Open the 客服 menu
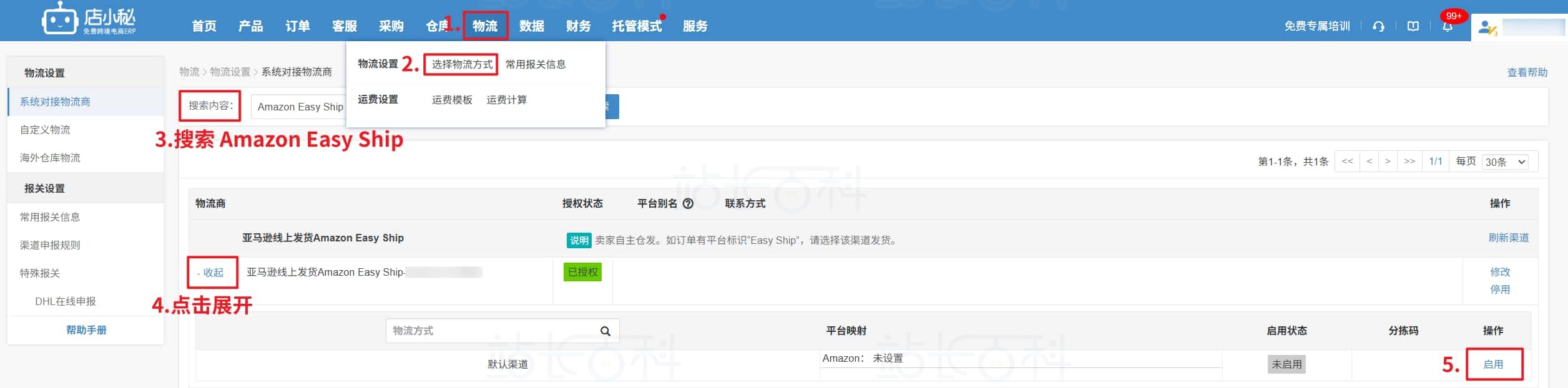 (345, 26)
